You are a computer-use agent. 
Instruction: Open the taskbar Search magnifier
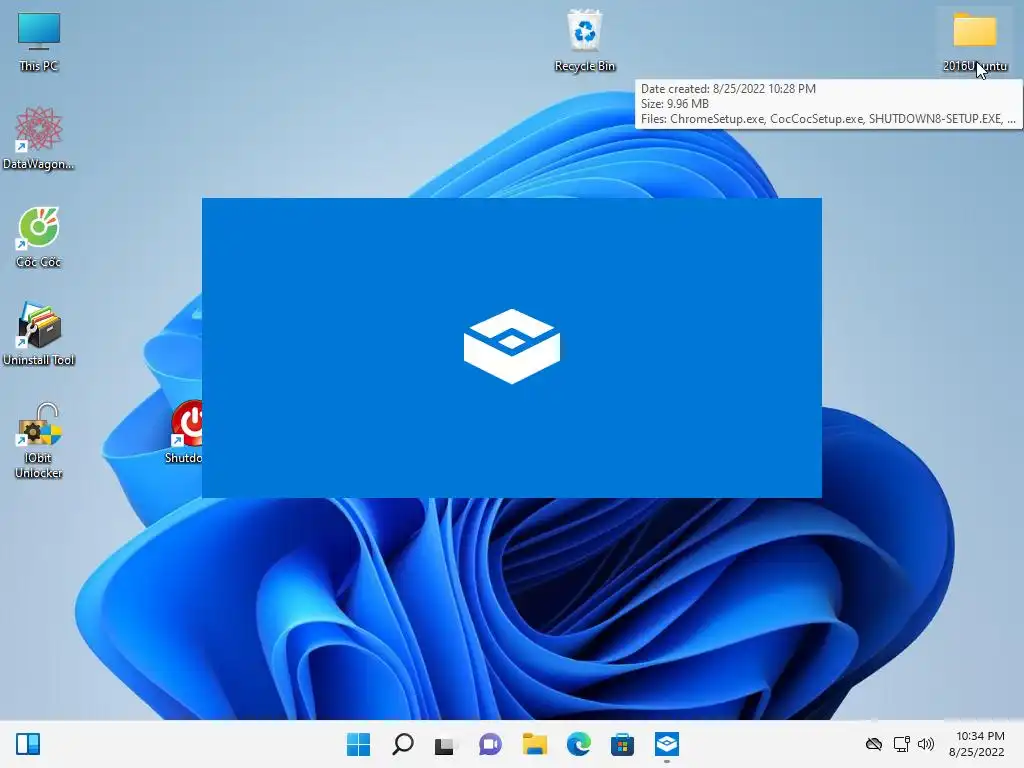402,744
